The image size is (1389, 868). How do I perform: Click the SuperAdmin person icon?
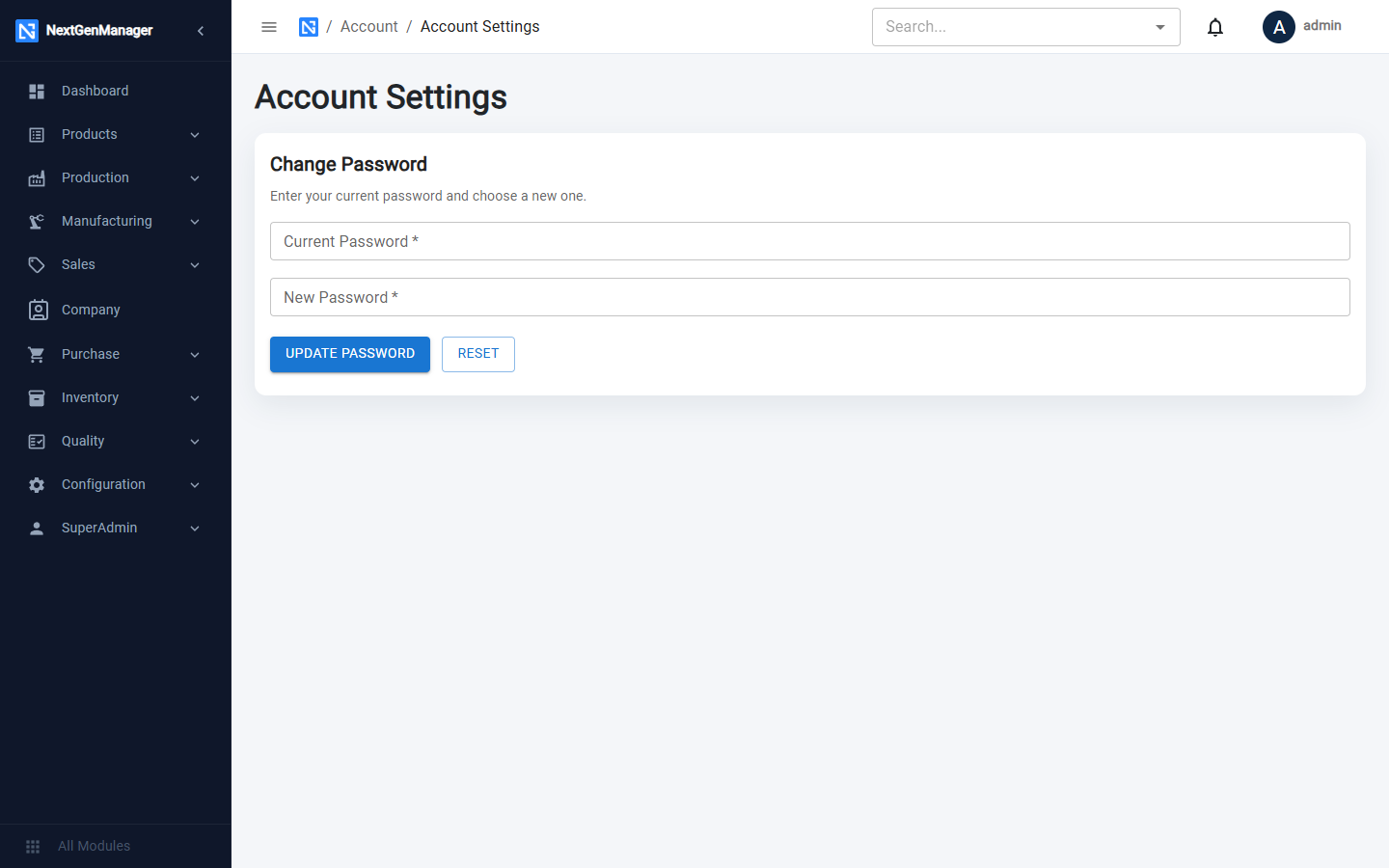click(37, 529)
